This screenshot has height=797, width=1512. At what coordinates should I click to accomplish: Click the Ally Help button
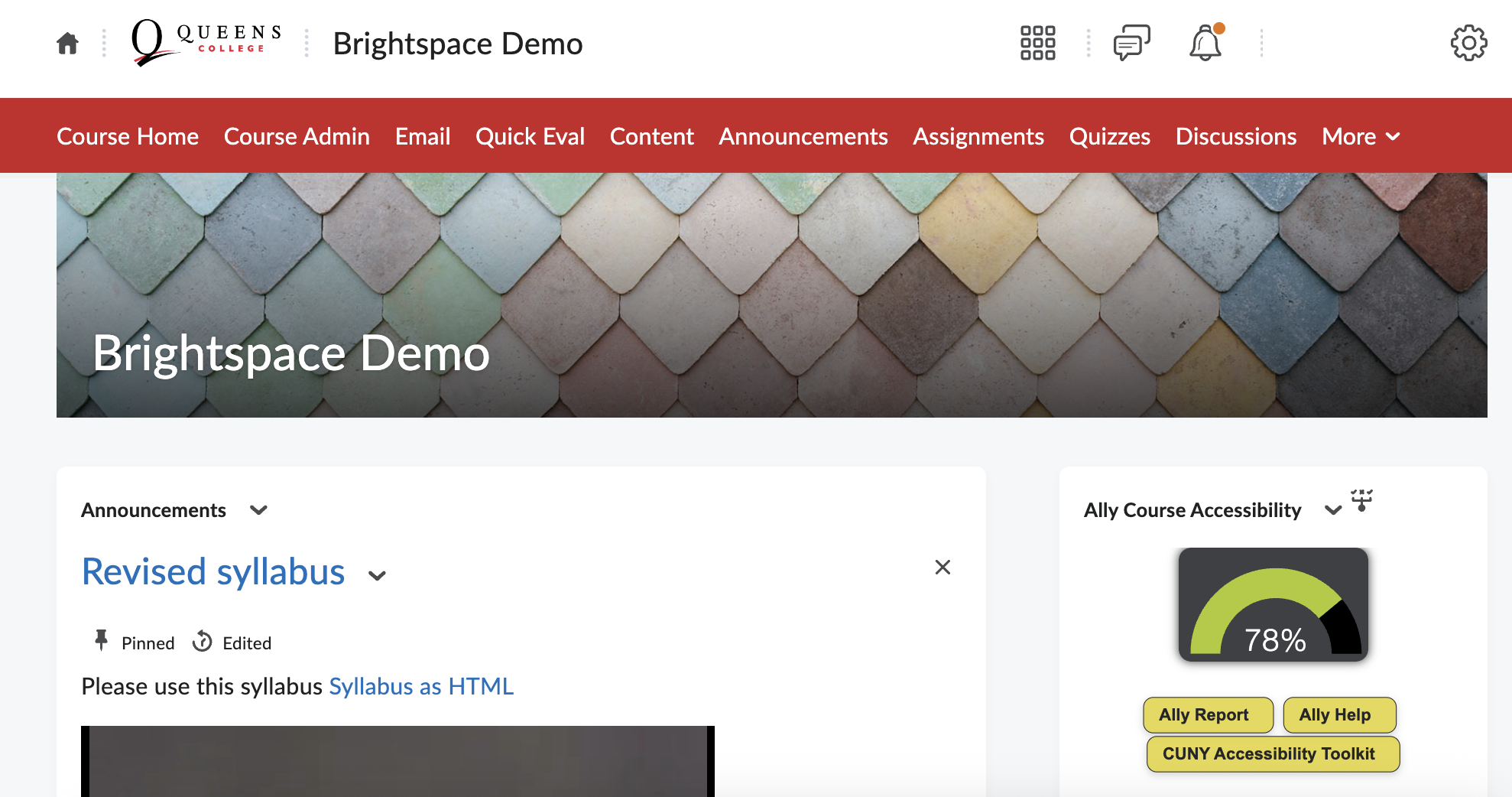pyautogui.click(x=1339, y=714)
